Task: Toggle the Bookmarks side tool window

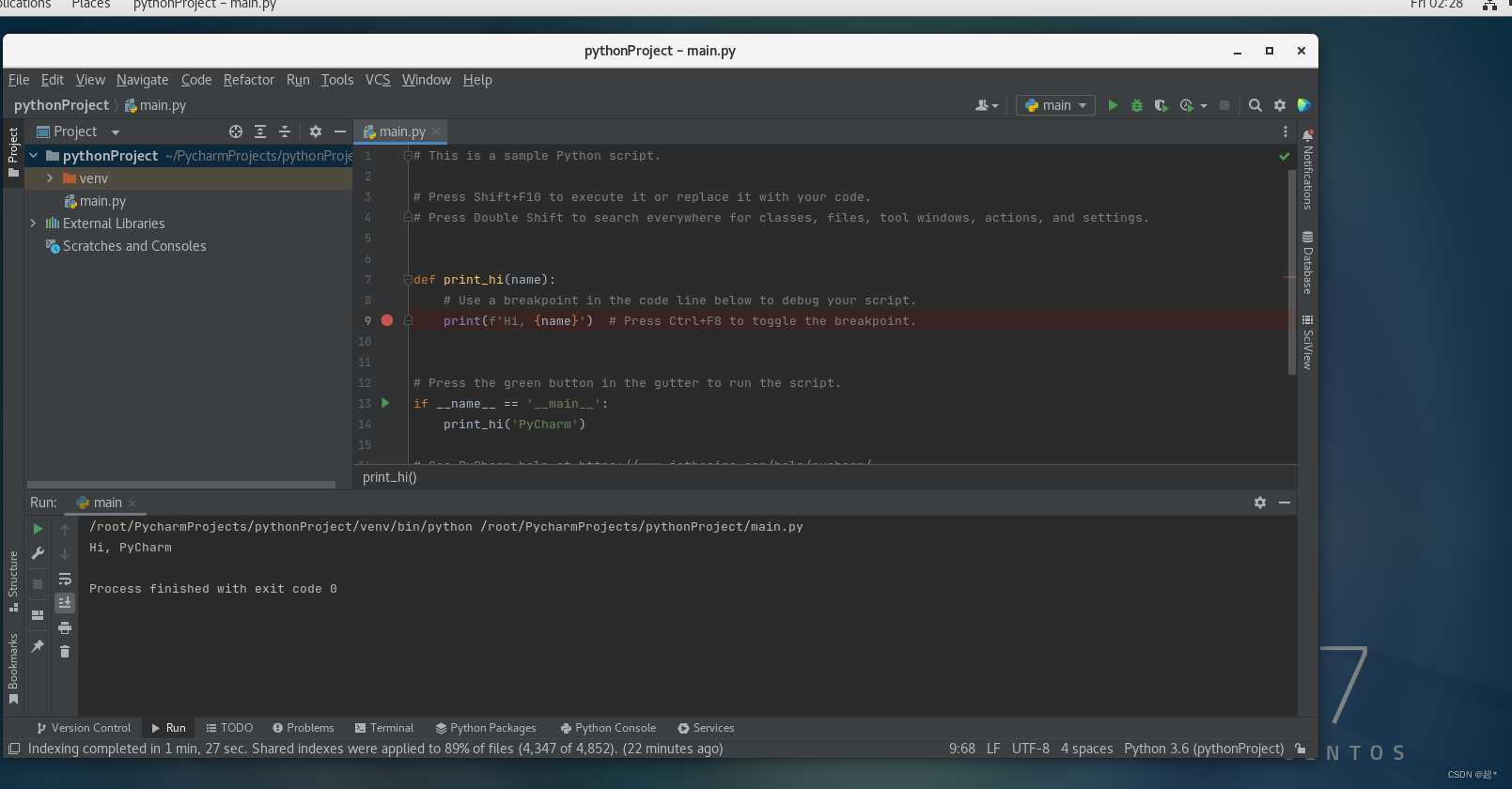Action: tap(13, 669)
